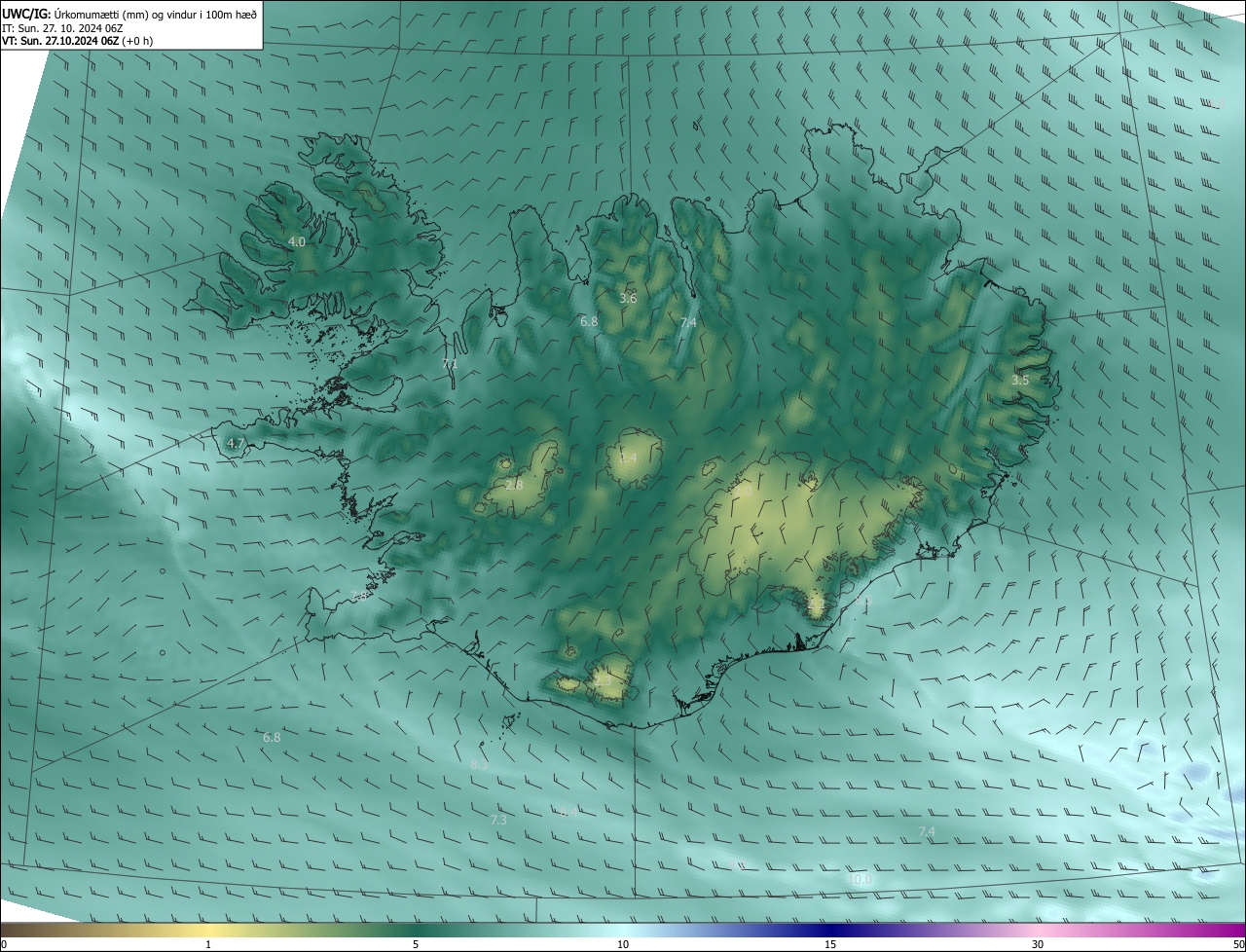This screenshot has height=952, width=1246.
Task: Click the 2.8 value on Langjökull glacier
Action: 514,485
